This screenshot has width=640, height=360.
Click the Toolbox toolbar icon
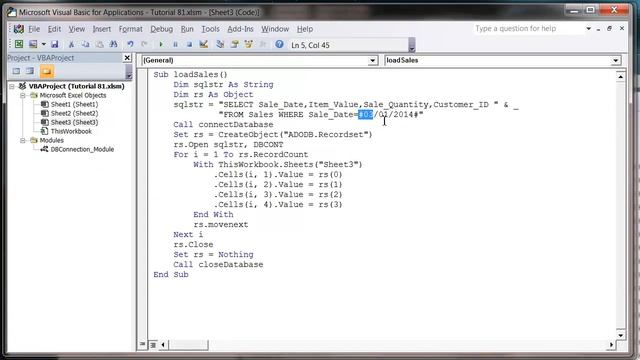(x=262, y=44)
